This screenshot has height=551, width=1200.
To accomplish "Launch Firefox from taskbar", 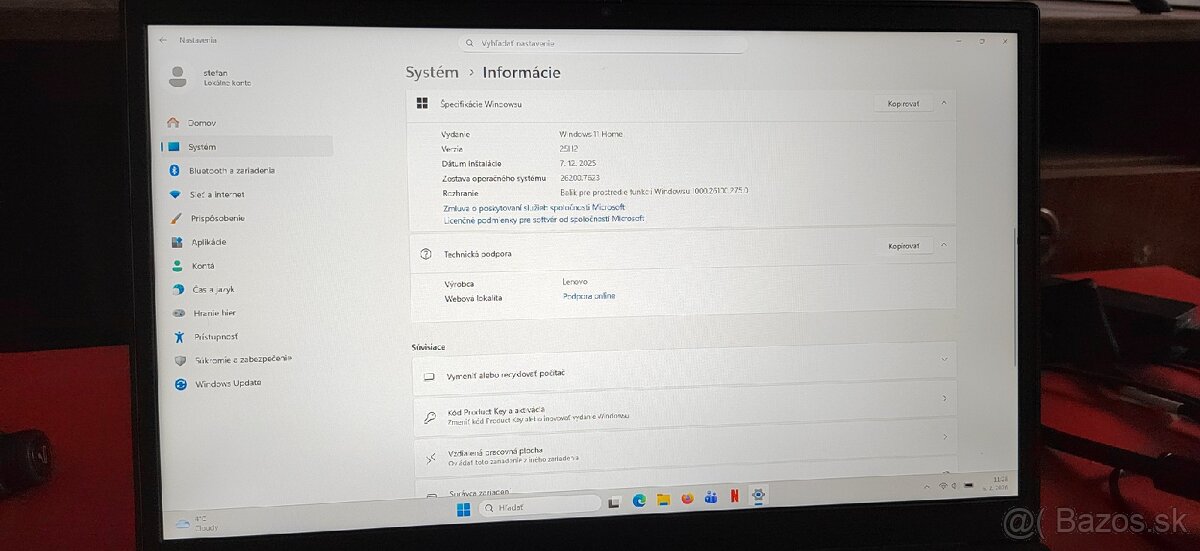I will point(687,498).
